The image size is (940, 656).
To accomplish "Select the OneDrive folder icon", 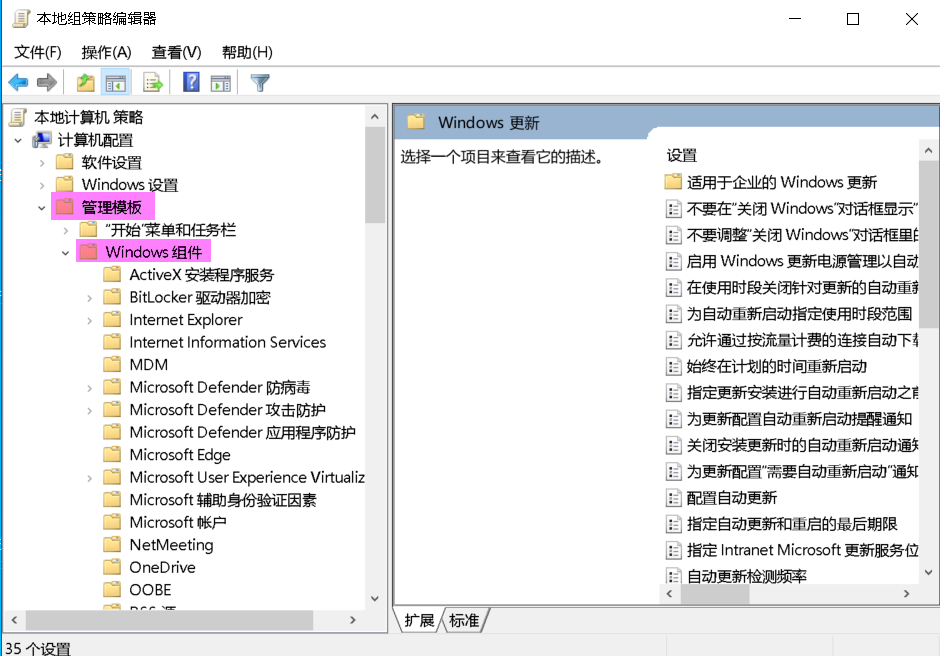I will [112, 567].
